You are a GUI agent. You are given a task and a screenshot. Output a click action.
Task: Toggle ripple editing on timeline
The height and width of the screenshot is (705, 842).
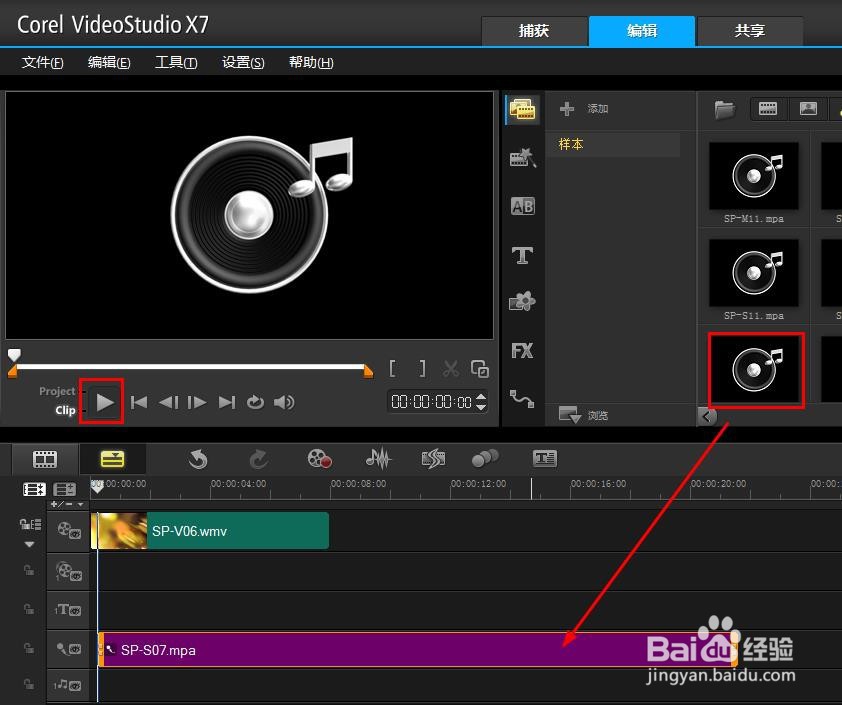click(x=31, y=524)
